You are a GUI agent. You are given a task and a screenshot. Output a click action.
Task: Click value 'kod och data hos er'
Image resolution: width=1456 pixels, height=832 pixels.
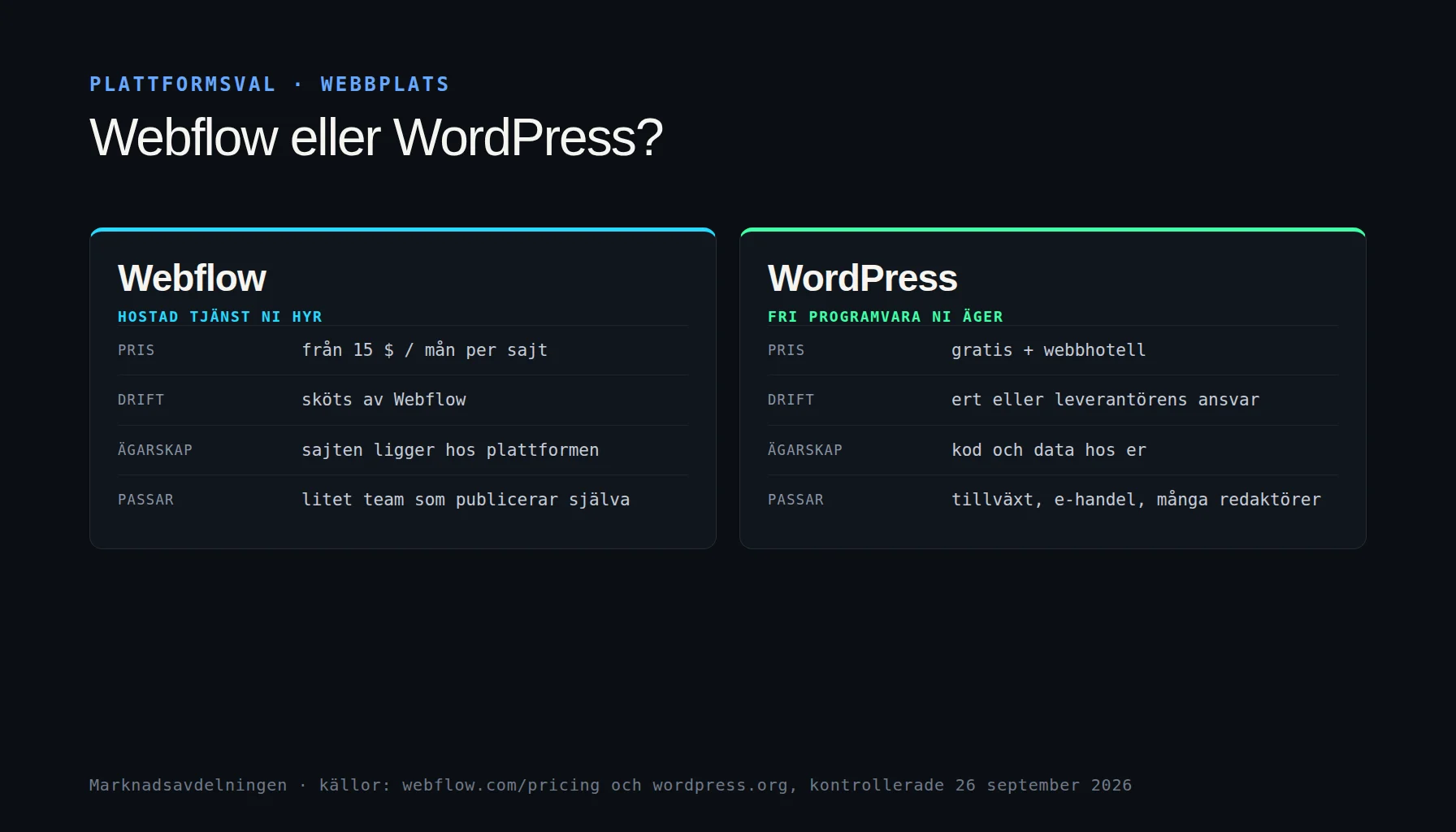pos(1049,450)
